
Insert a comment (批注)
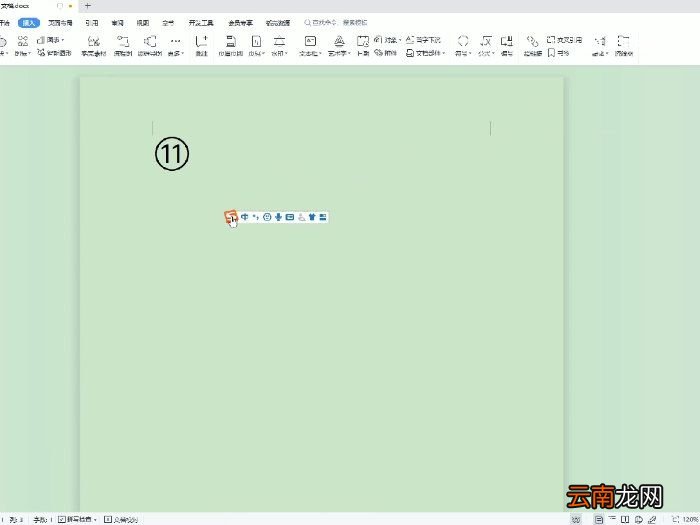[x=202, y=46]
